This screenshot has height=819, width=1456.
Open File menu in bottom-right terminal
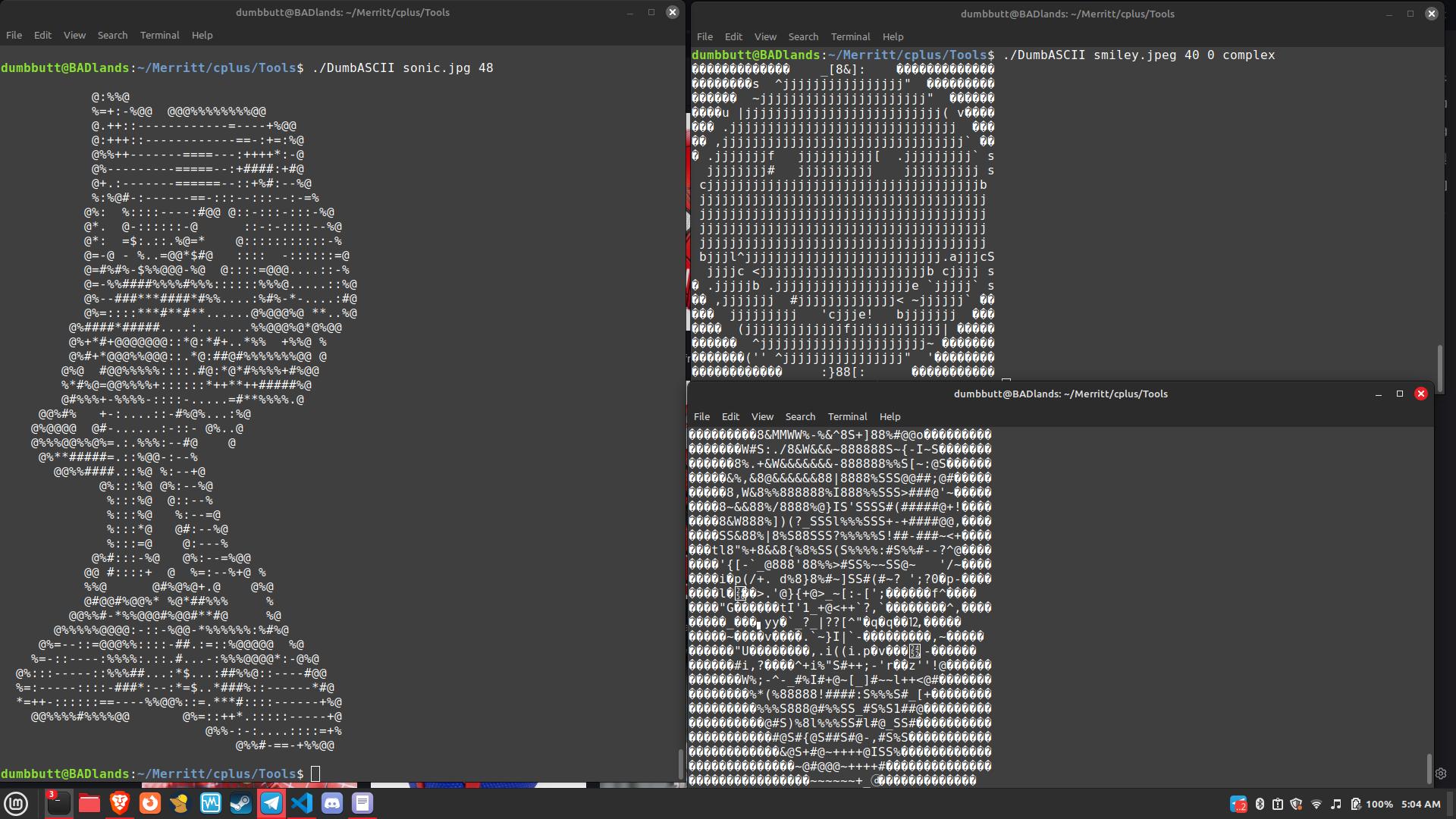701,416
